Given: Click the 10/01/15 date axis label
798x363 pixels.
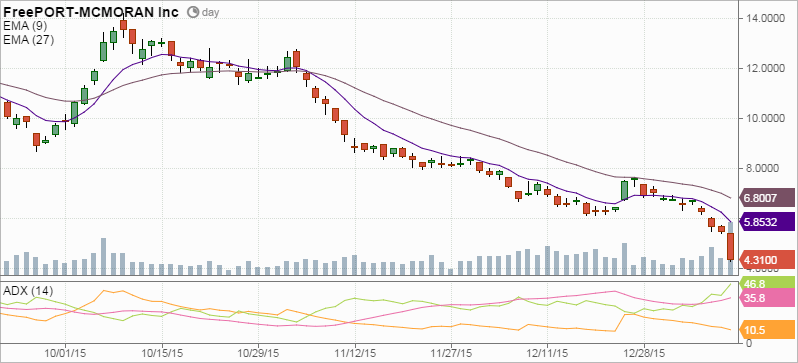Looking at the screenshot, I should [x=65, y=352].
